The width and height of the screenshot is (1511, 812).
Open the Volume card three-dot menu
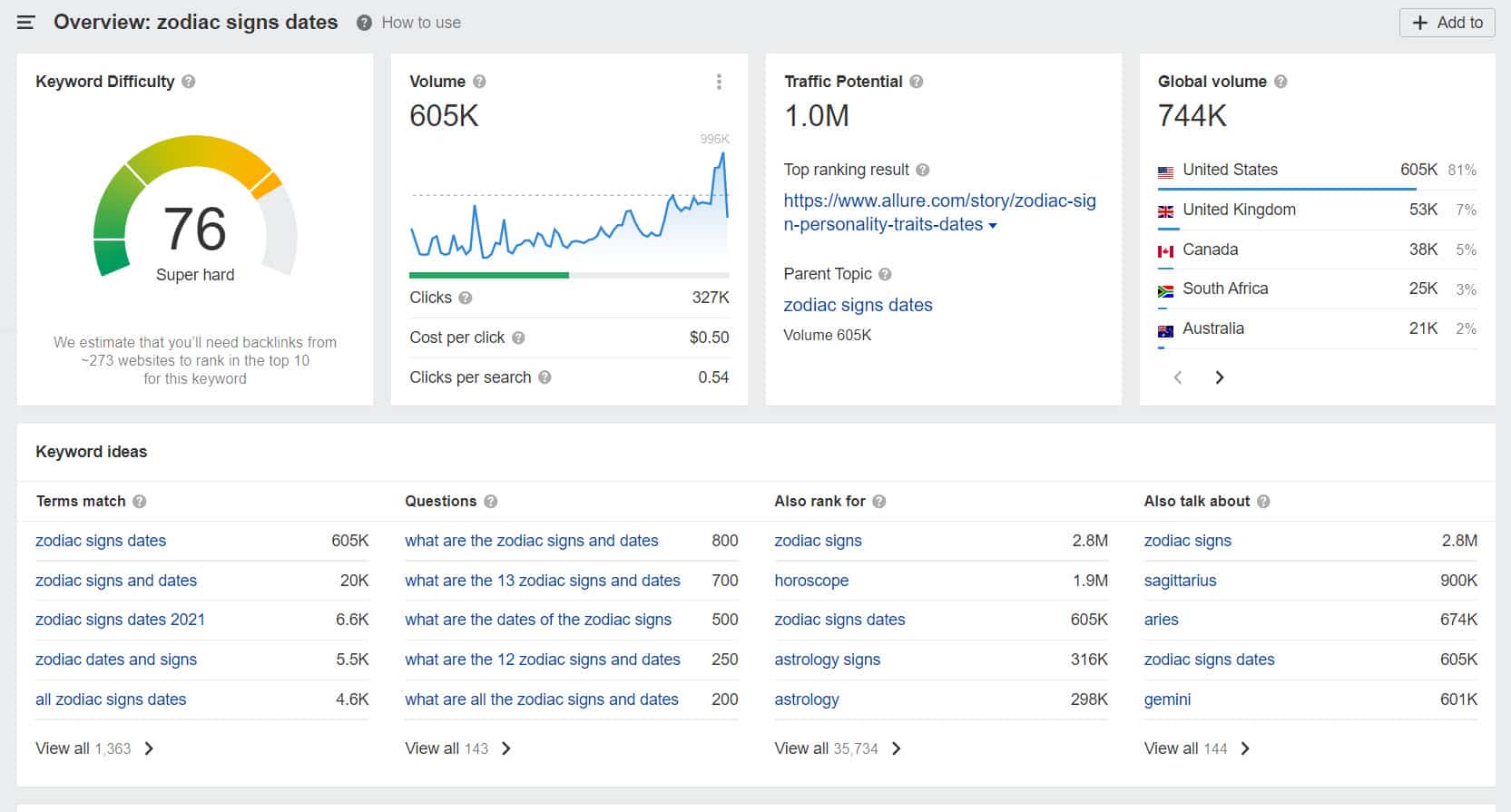coord(719,82)
